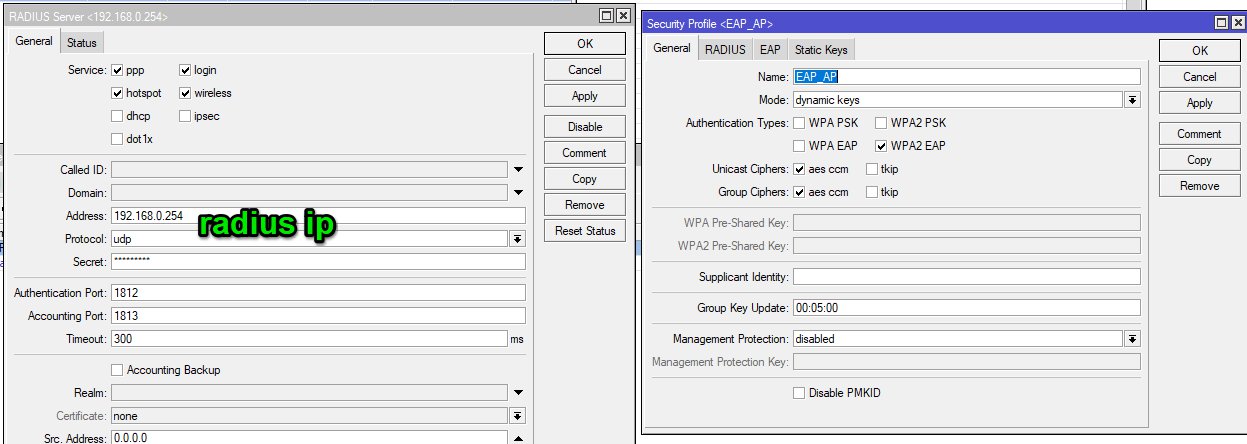Click the Timeout field 300

coord(309,339)
